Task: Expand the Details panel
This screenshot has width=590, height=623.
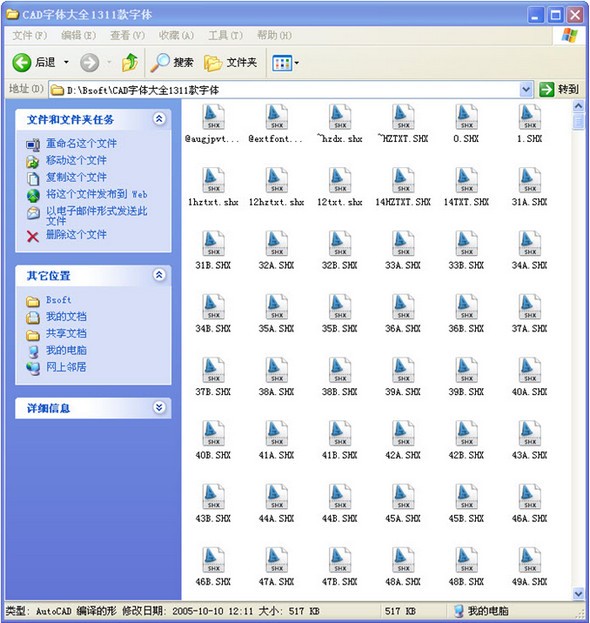Action: tap(159, 407)
